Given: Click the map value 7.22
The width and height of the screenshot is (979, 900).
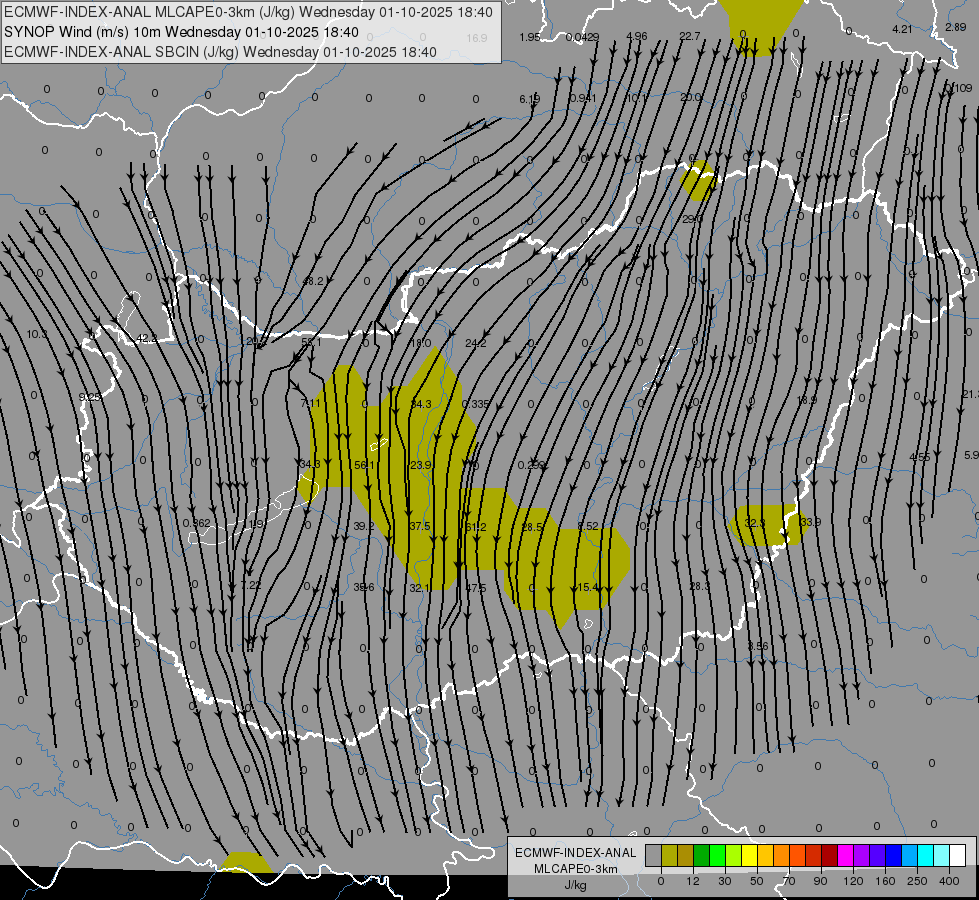Looking at the screenshot, I should tap(251, 585).
